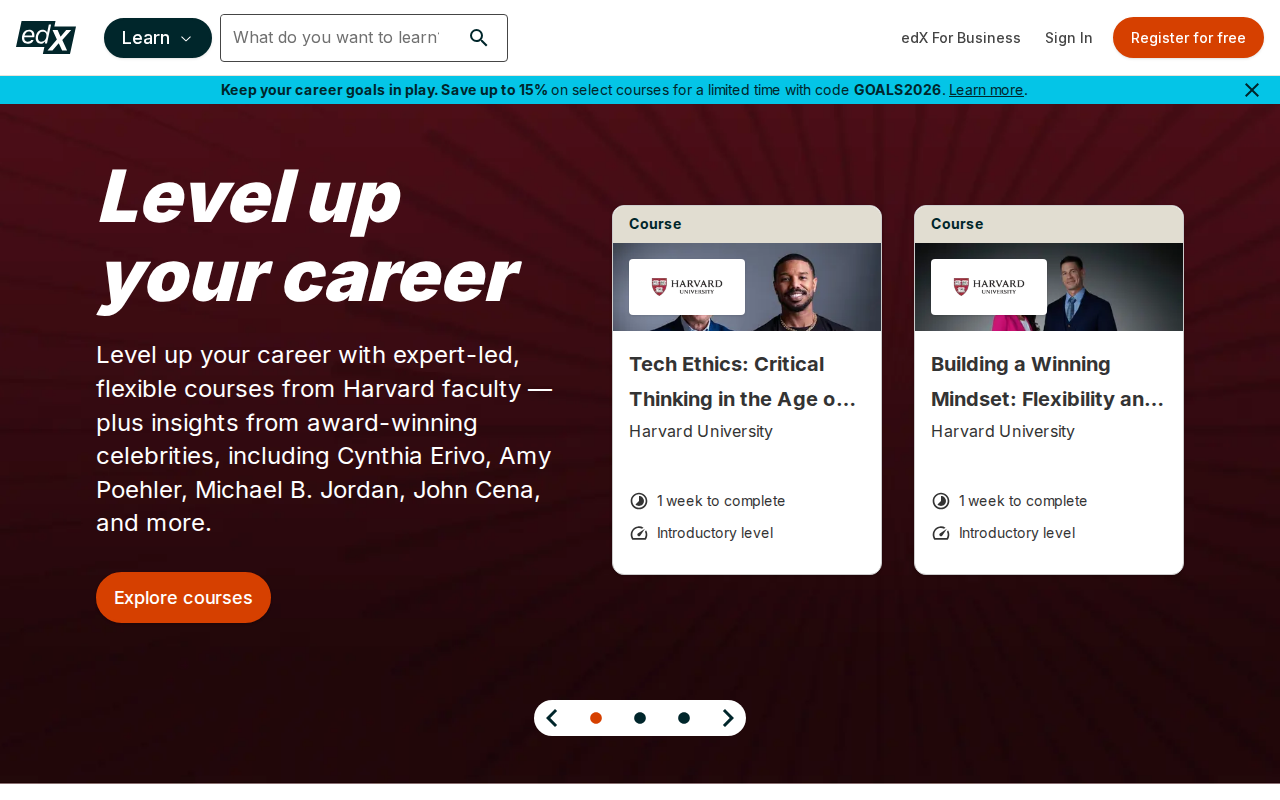Click Harvard logo on Winning Mindset card
The image size is (1280, 800).
click(x=989, y=287)
